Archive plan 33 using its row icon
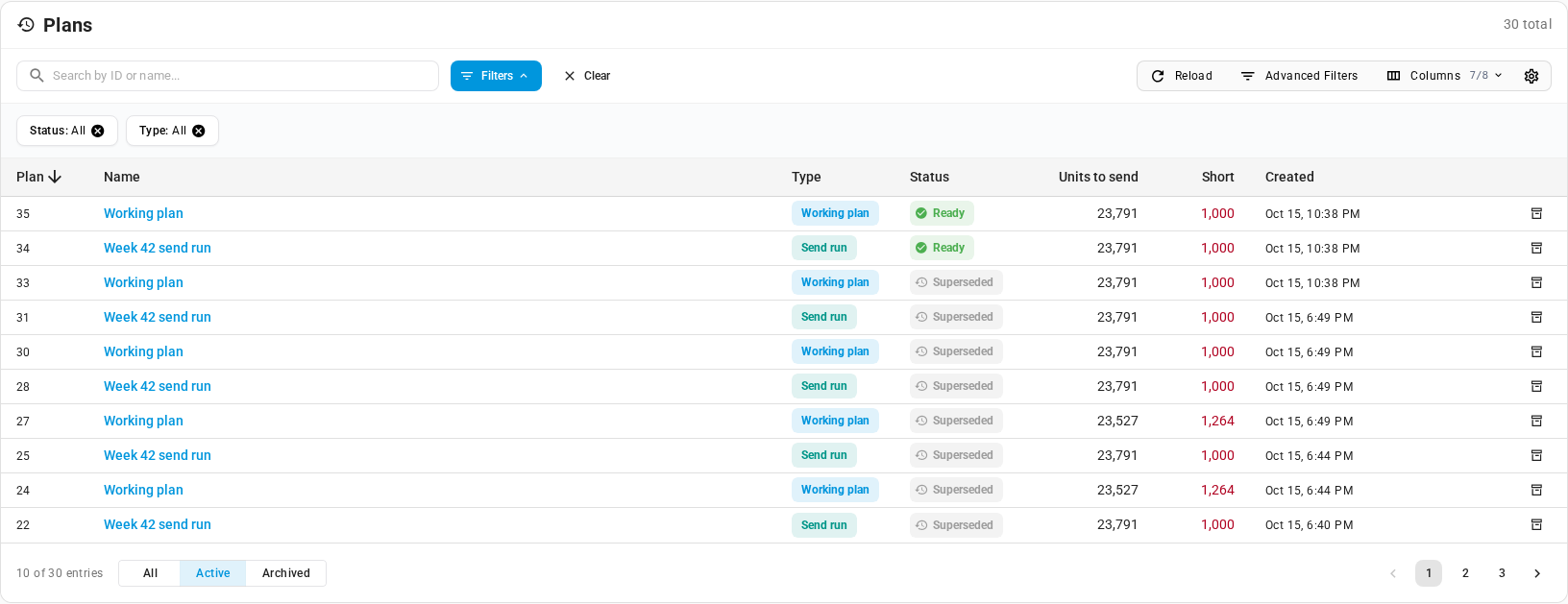 coord(1536,282)
